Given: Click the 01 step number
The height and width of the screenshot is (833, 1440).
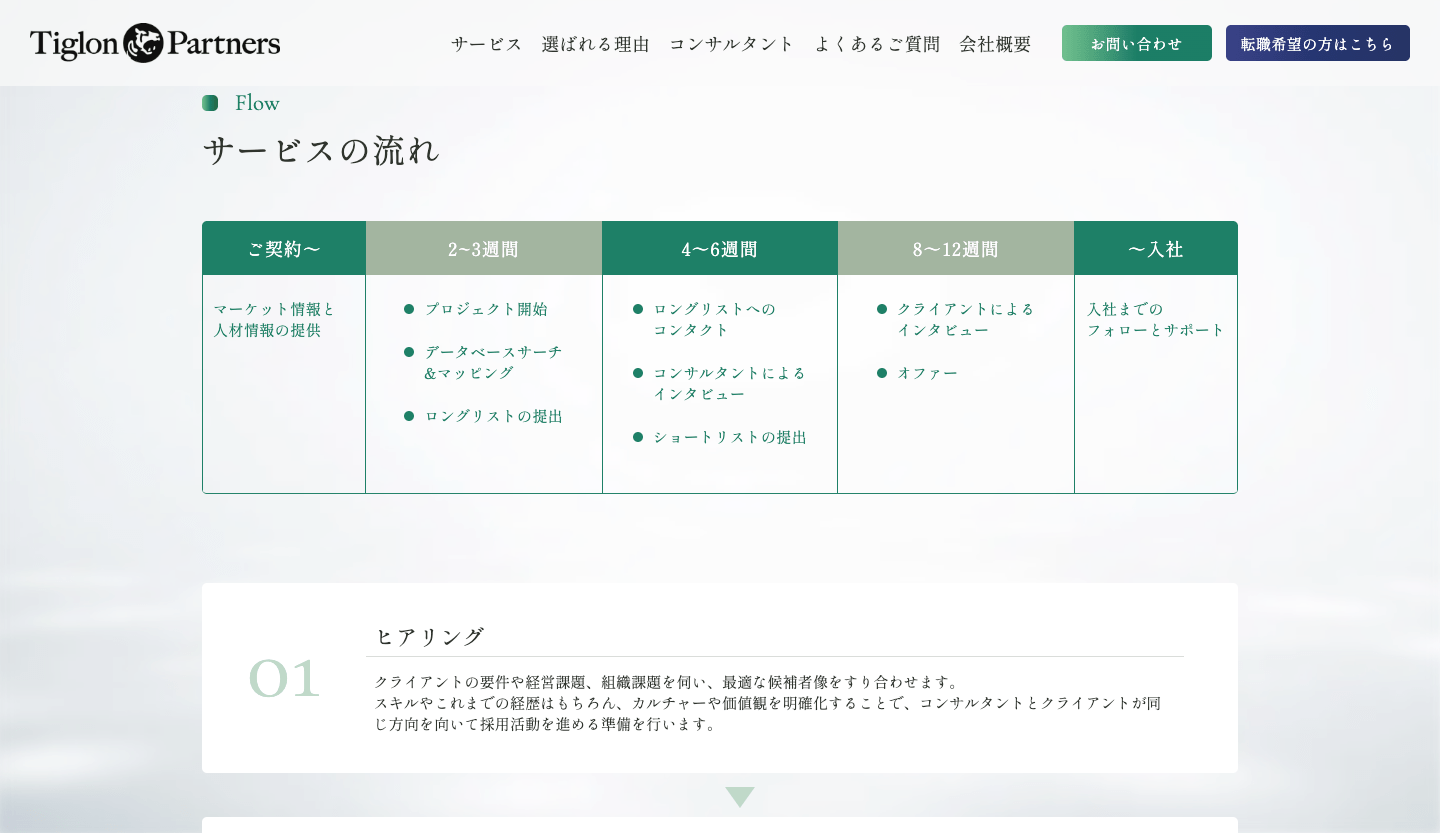Looking at the screenshot, I should click(x=284, y=679).
